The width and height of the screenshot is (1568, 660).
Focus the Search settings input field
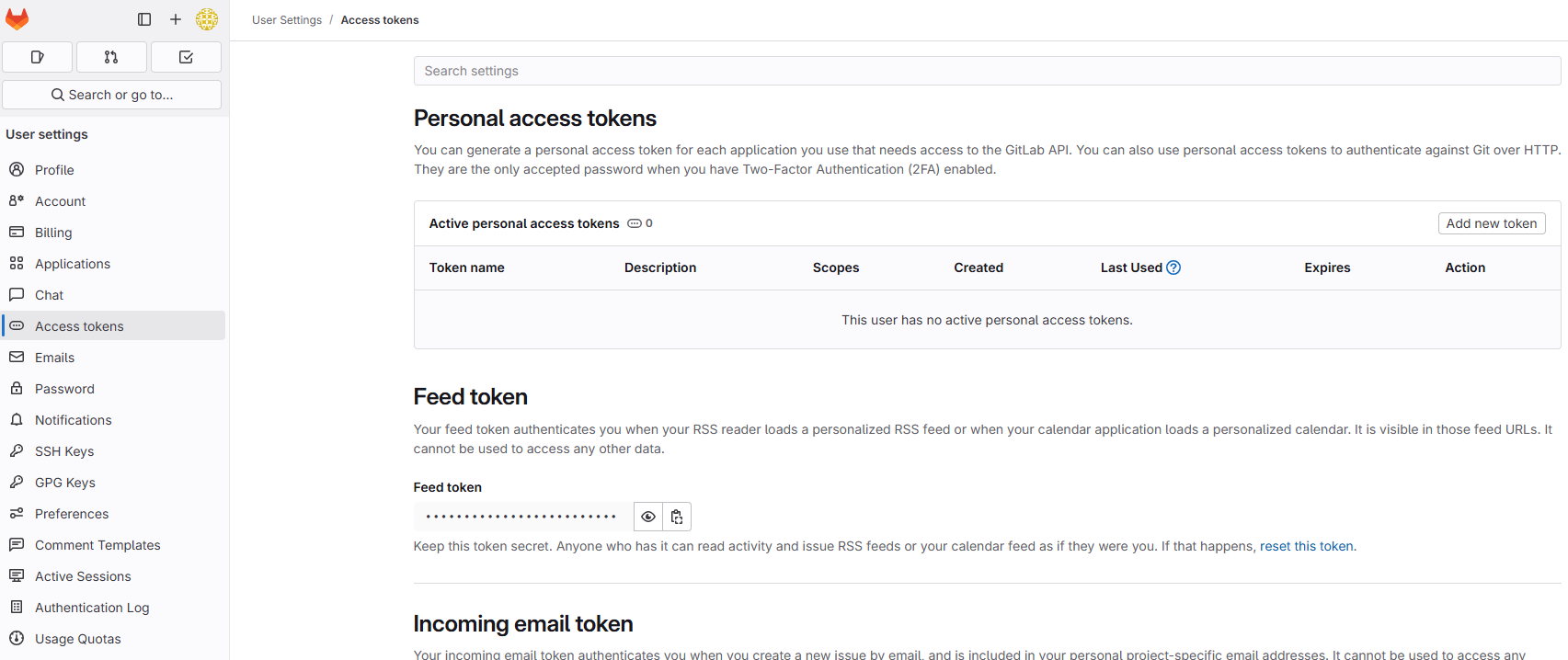coord(987,71)
